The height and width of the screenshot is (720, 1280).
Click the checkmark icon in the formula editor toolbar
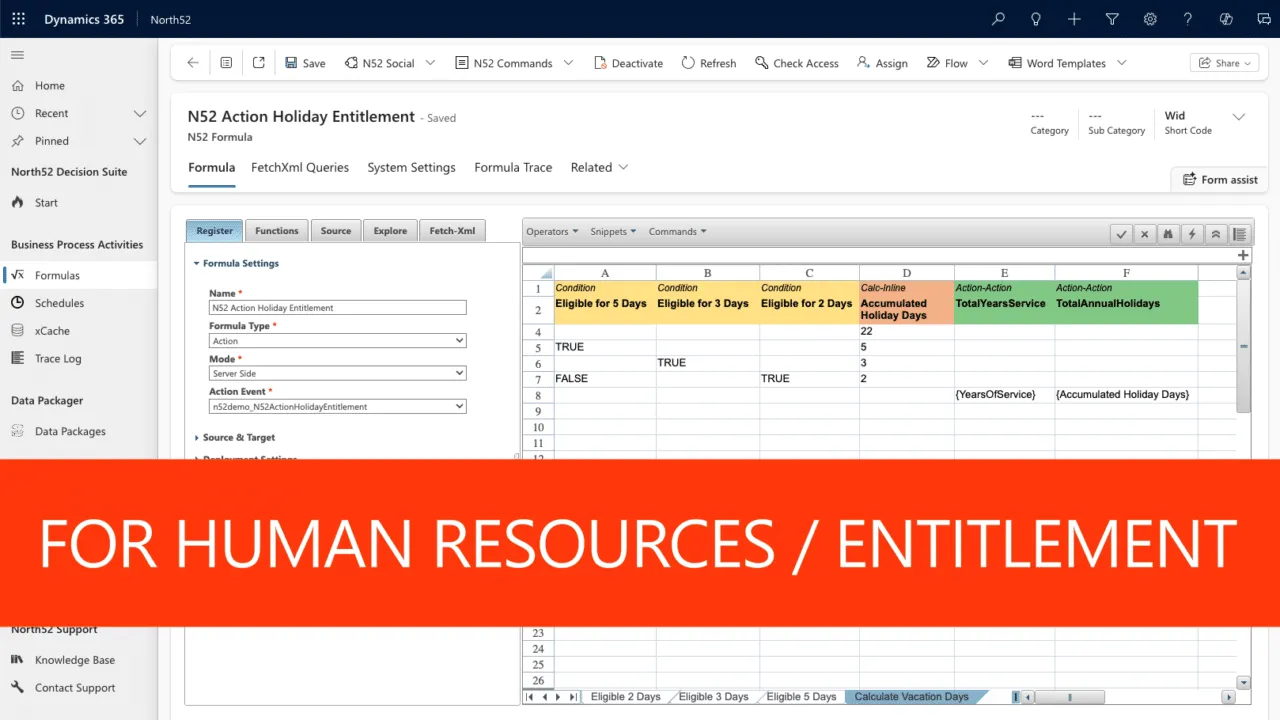tap(1122, 234)
